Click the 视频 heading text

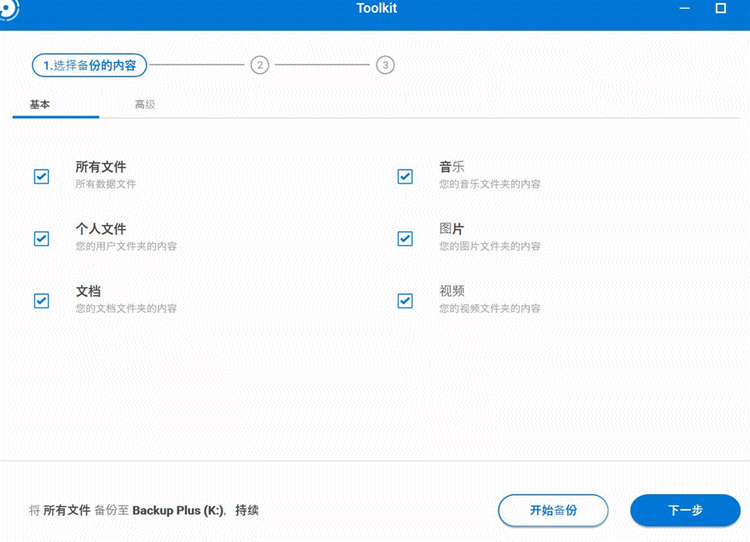coord(452,291)
